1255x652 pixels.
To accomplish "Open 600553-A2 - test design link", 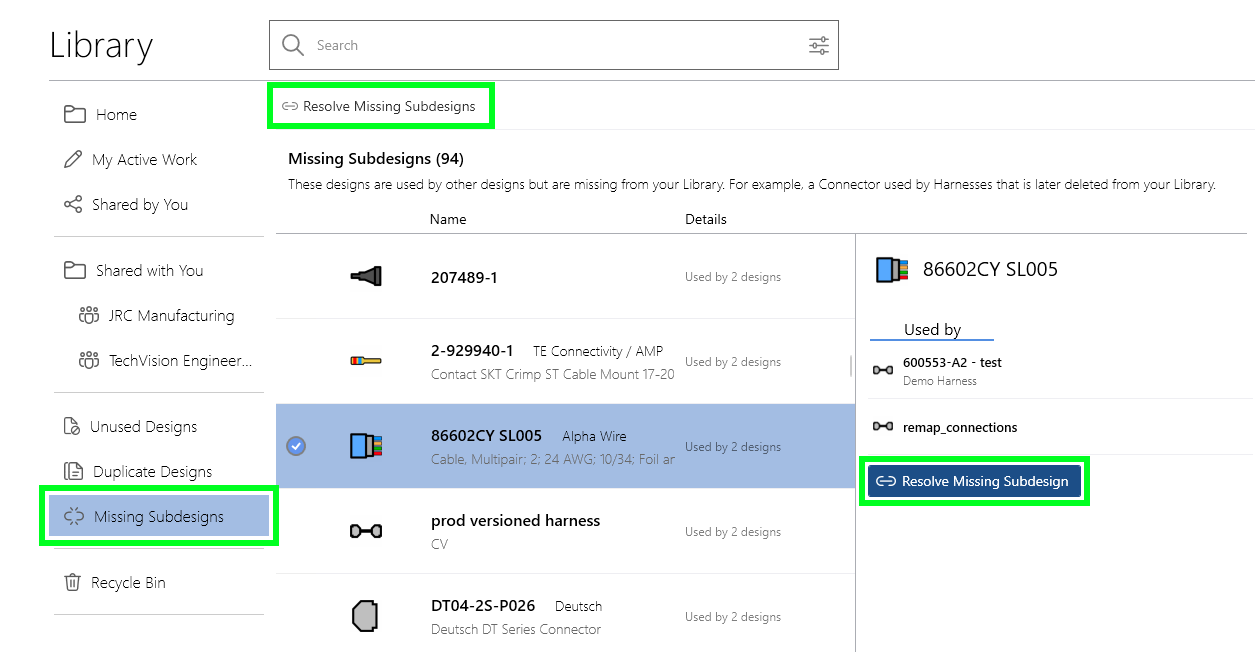I will point(952,362).
